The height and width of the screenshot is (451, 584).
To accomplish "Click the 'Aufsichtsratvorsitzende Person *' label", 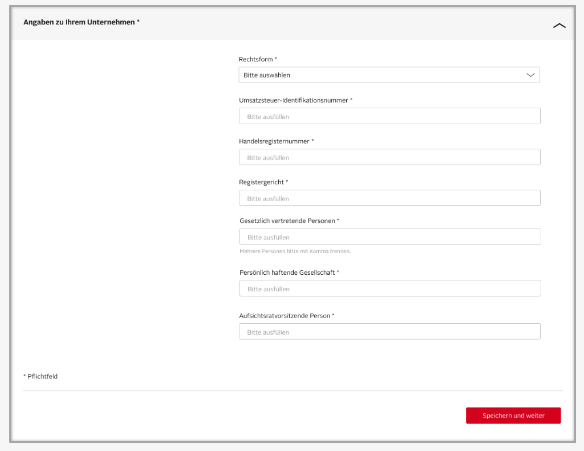I will click(x=286, y=315).
